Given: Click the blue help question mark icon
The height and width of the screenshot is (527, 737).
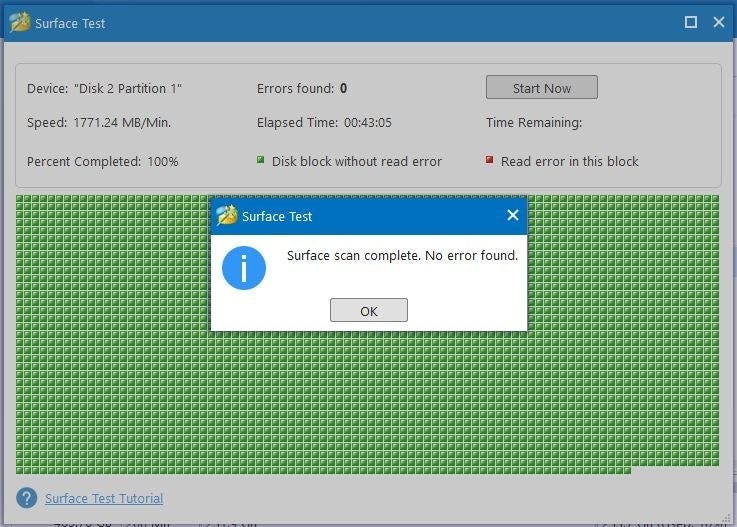Looking at the screenshot, I should 27,498.
